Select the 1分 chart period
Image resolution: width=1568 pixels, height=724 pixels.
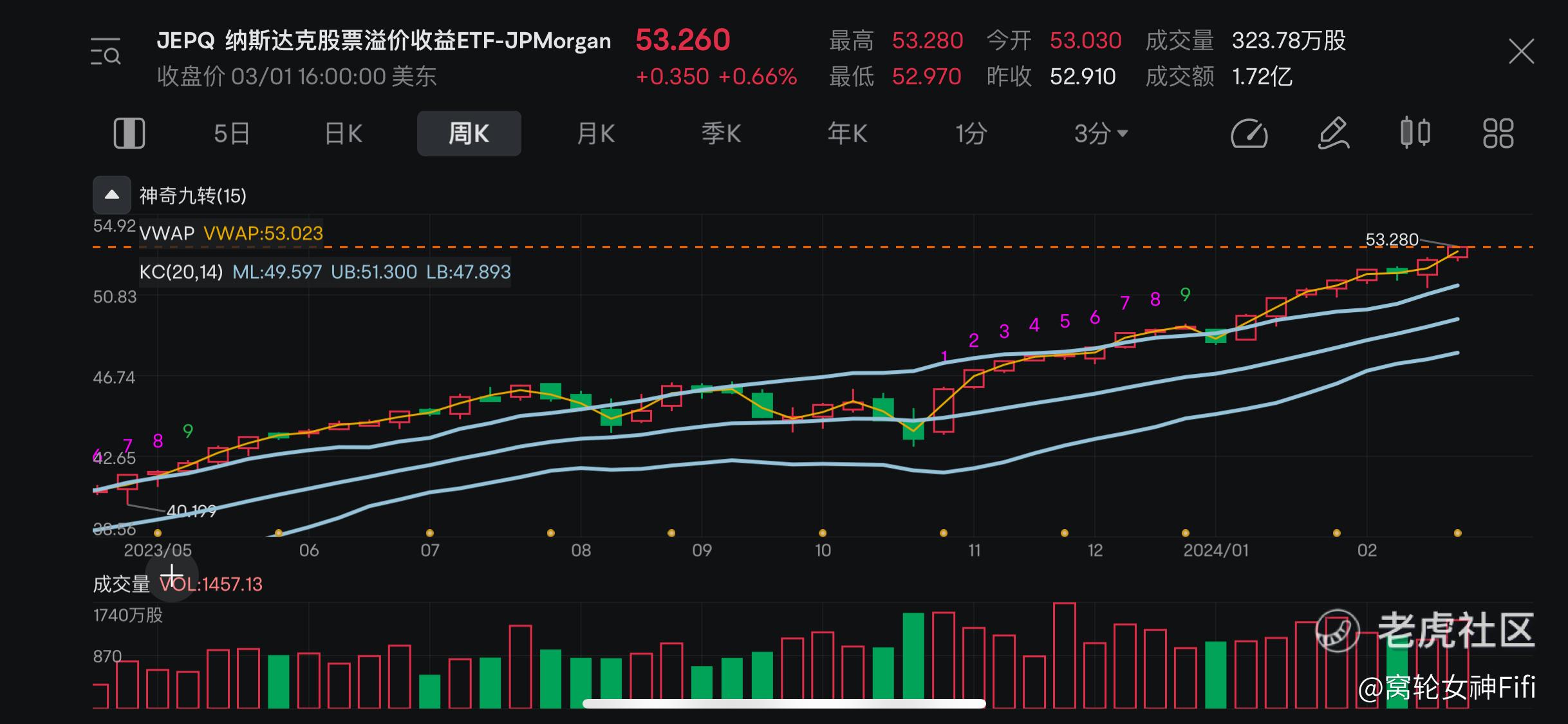click(x=971, y=134)
